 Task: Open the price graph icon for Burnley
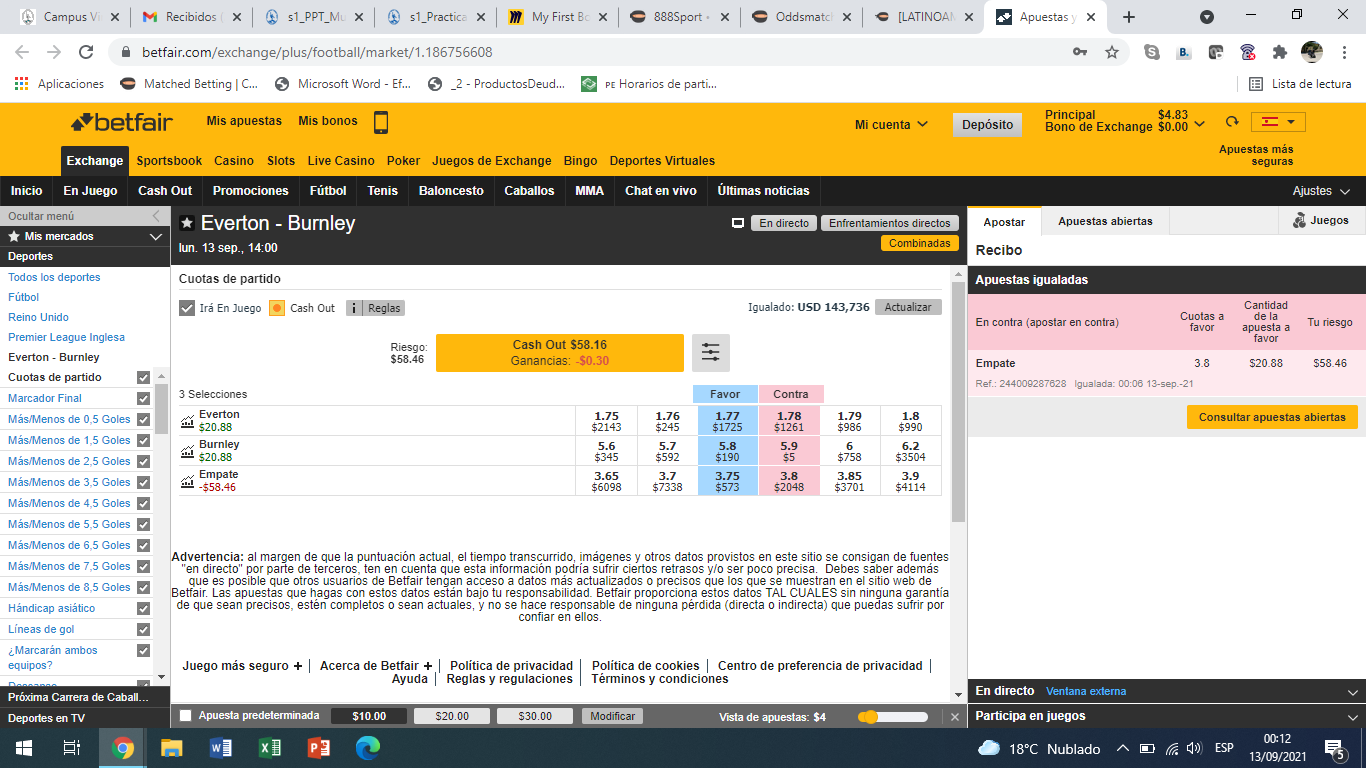187,452
